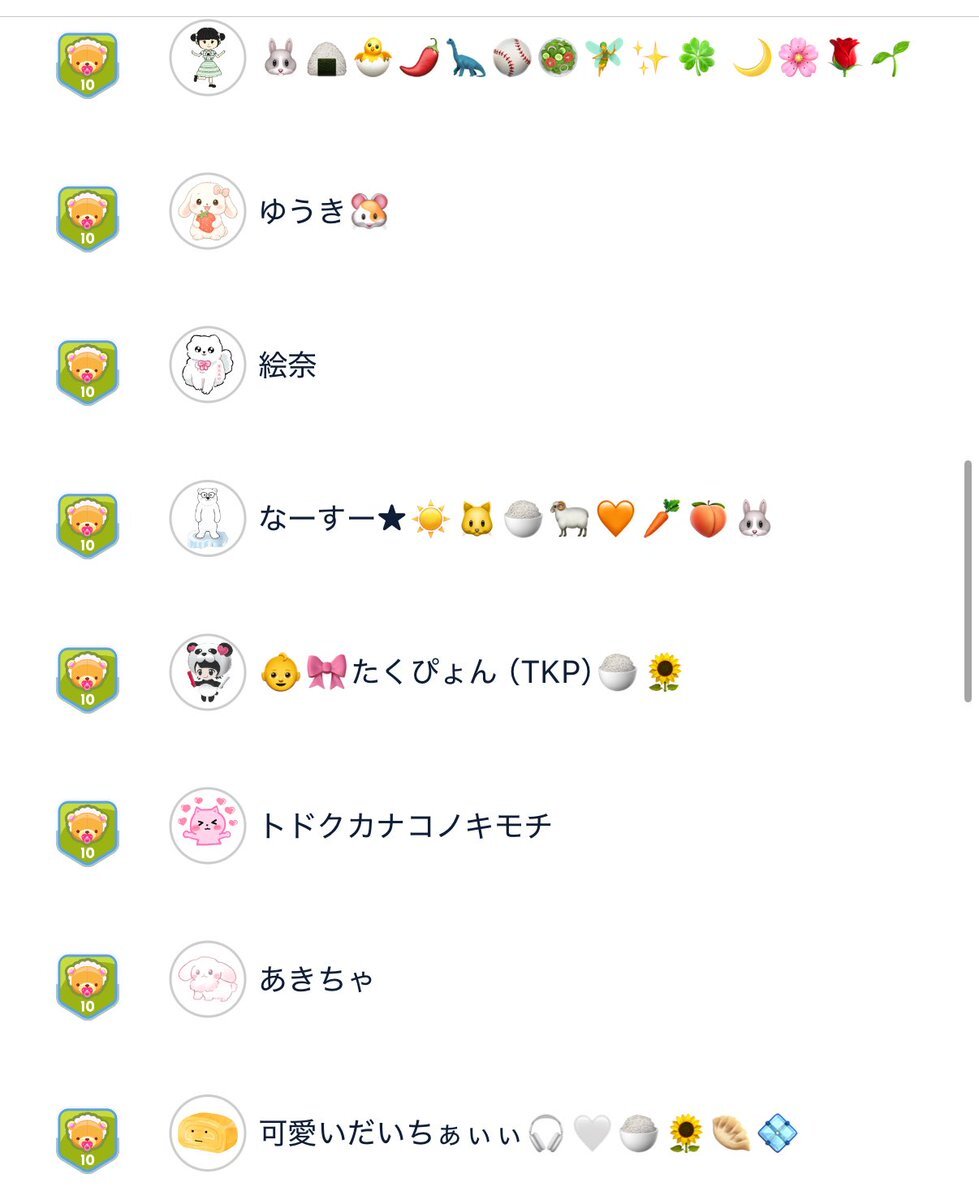979x1200 pixels.
Task: Select the polar bear avatar of なーすー★
Action: (x=207, y=518)
